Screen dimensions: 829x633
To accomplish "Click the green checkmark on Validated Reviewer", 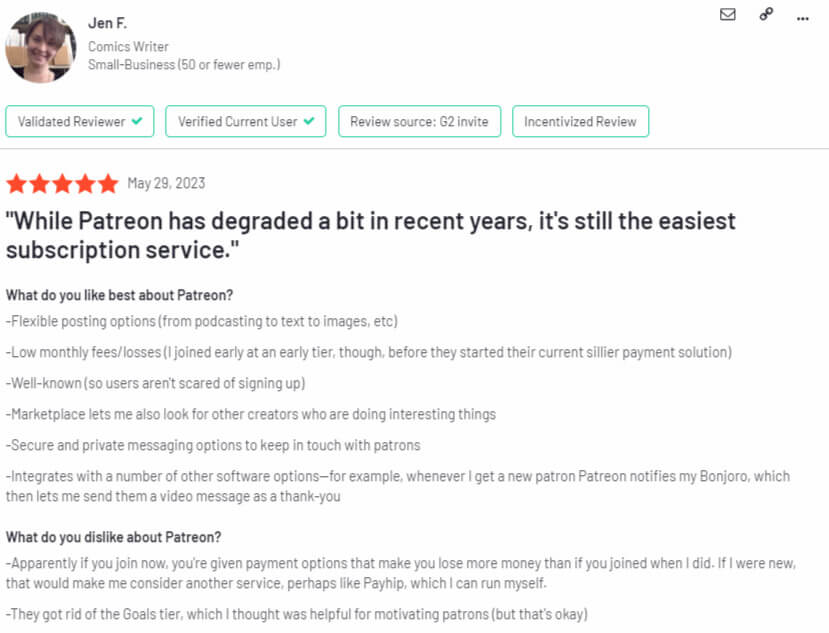I will [x=139, y=121].
